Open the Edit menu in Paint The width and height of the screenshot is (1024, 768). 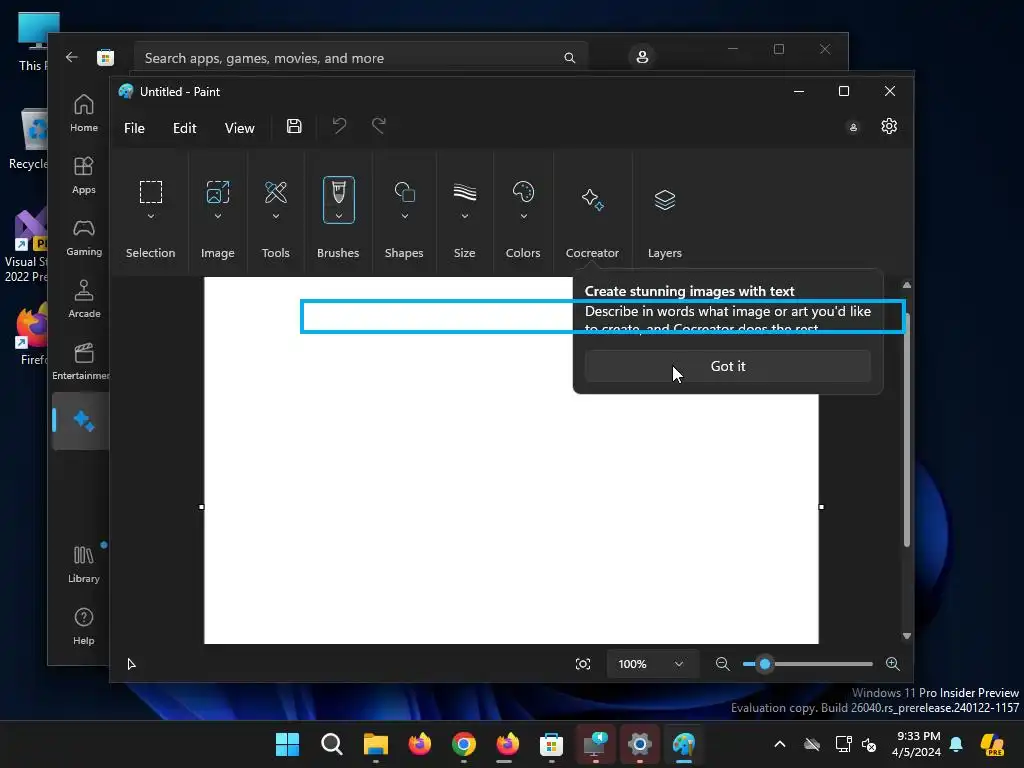tap(184, 128)
